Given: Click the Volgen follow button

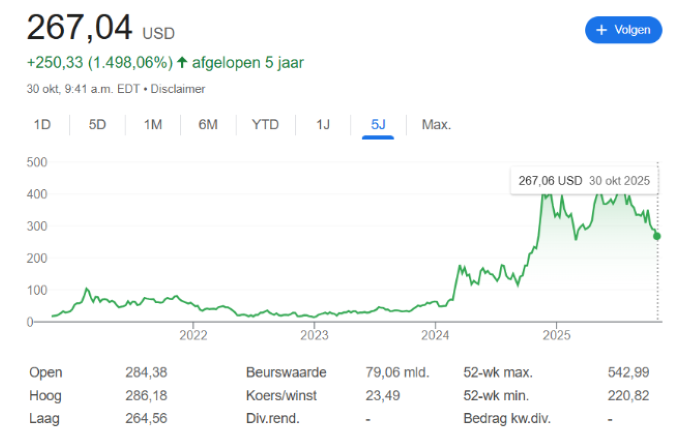Looking at the screenshot, I should [624, 30].
